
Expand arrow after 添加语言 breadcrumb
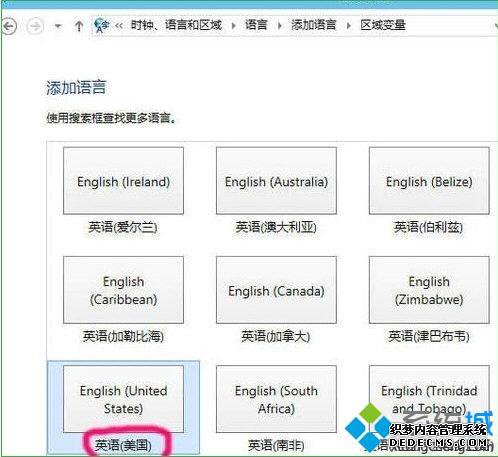348,26
